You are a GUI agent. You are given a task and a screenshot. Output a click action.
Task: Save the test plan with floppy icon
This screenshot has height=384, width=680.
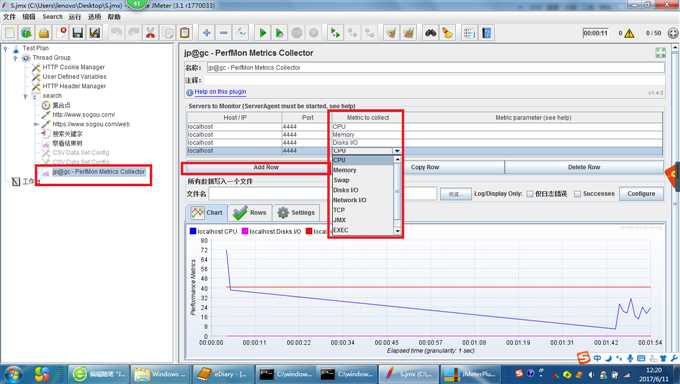78,33
